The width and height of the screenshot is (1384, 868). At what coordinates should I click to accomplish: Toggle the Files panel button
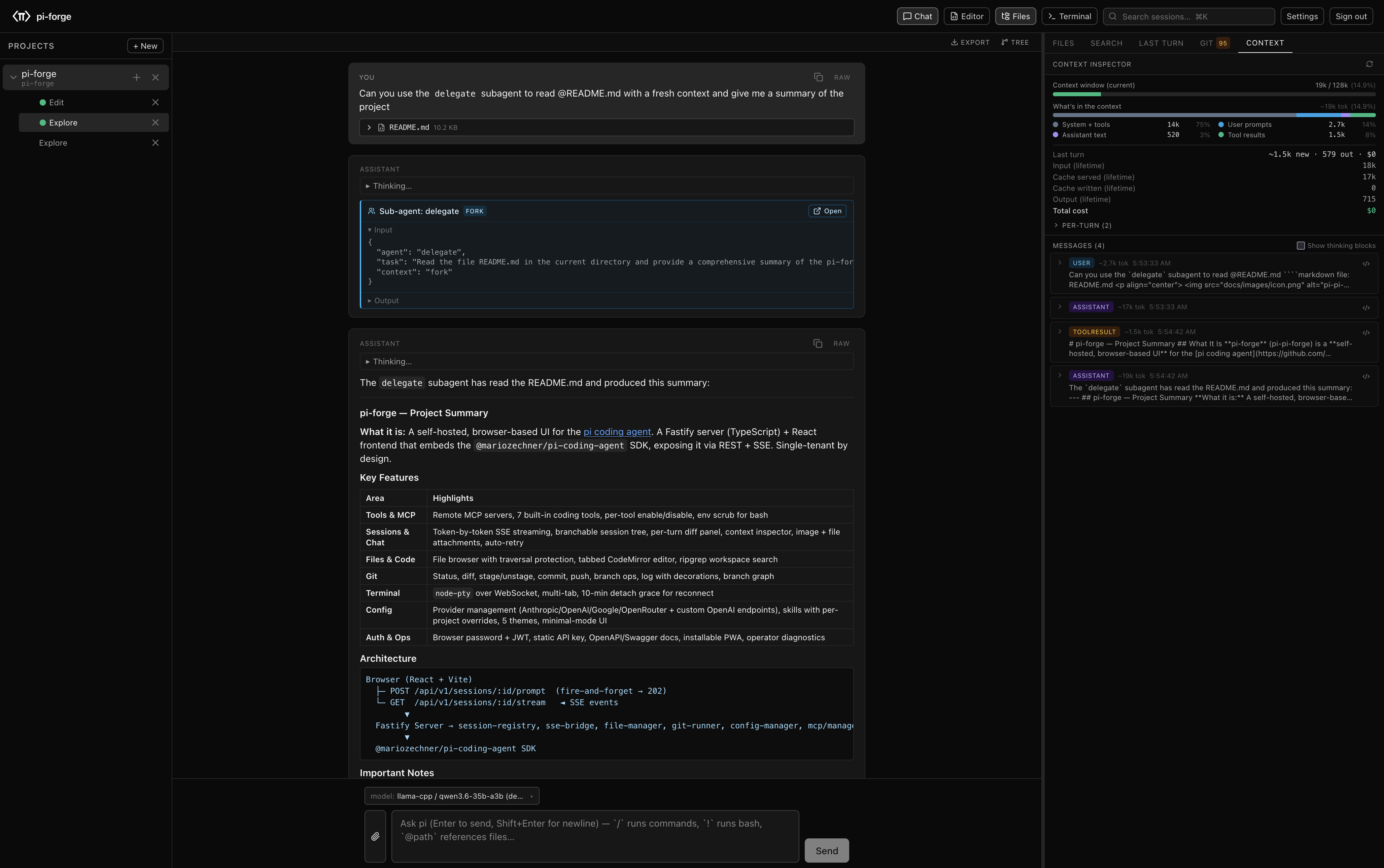pos(1015,16)
